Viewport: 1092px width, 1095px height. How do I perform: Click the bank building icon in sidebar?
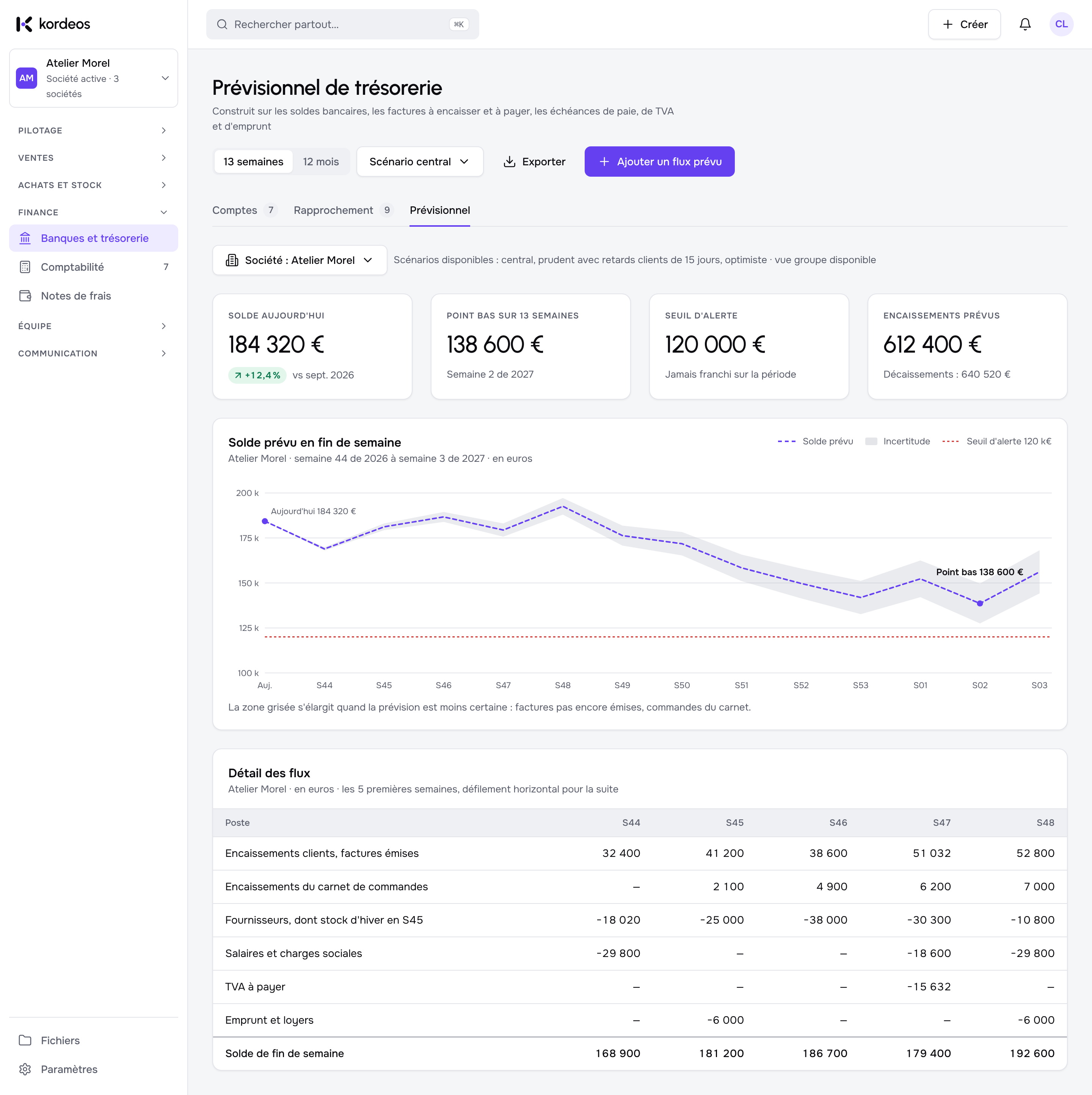[25, 238]
